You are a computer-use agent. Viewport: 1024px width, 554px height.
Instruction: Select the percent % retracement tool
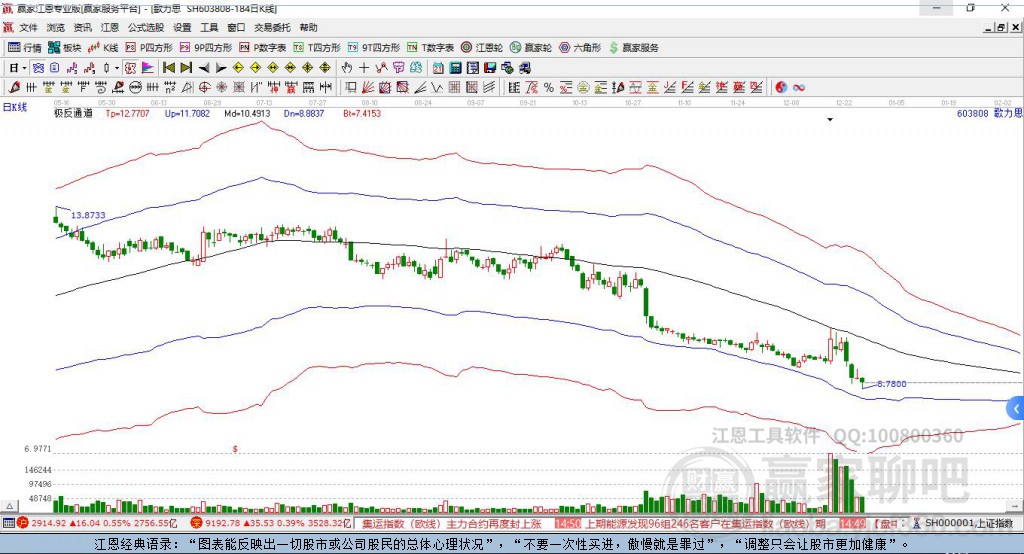549,88
